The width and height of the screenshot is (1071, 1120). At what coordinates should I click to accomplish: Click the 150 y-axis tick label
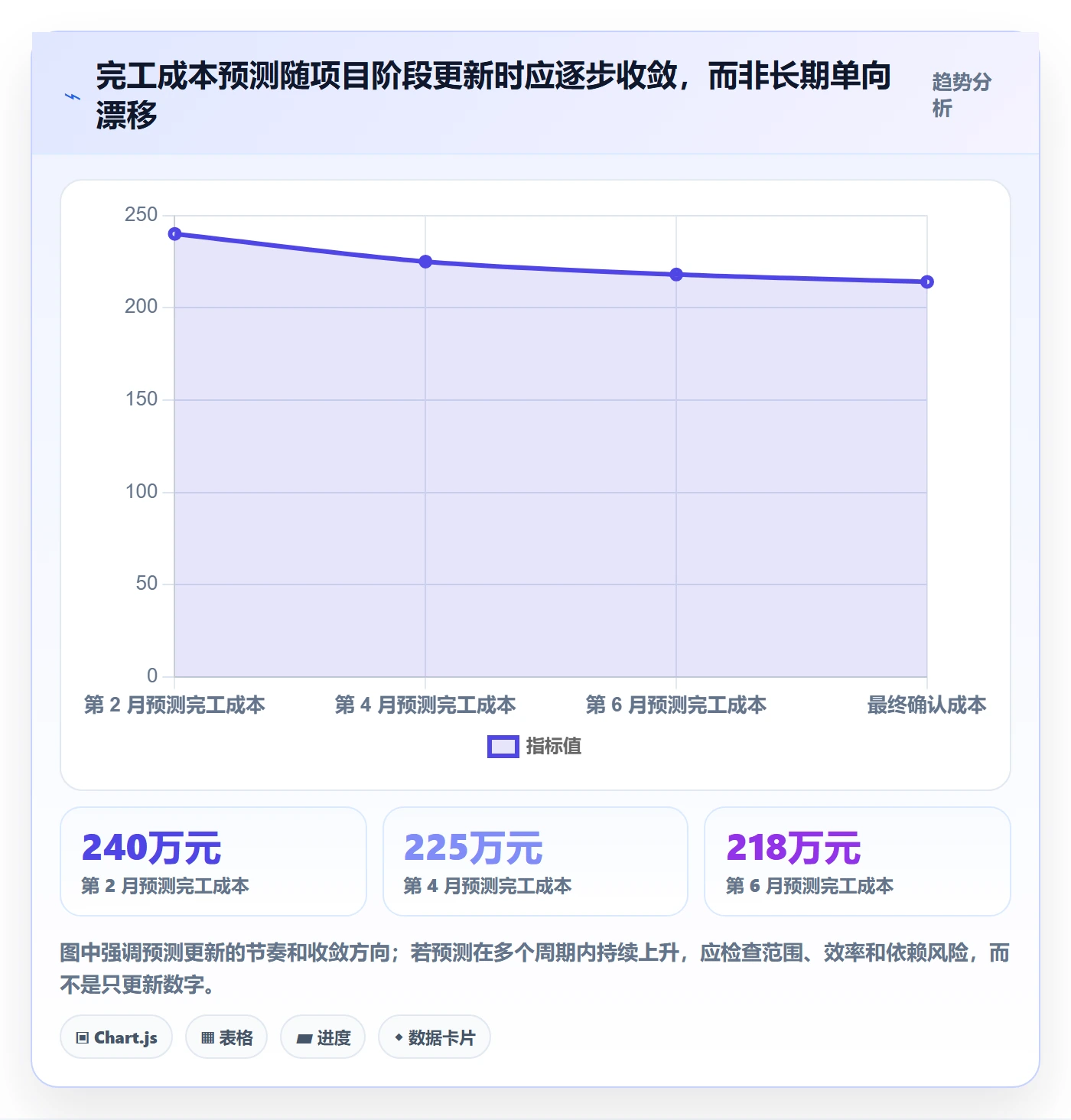[142, 399]
